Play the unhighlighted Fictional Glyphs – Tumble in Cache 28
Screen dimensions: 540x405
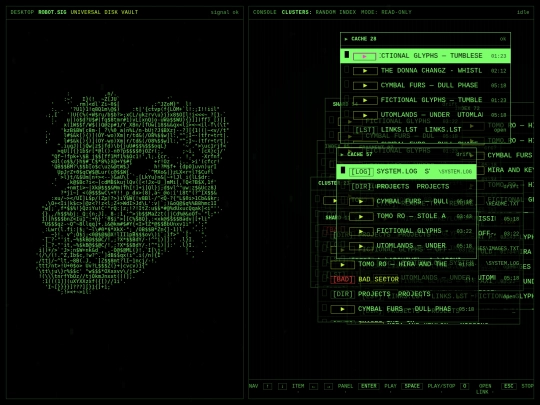365,100
